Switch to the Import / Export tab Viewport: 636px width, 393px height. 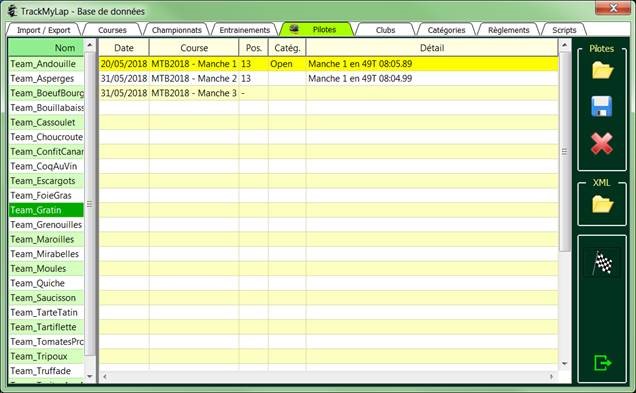(43, 30)
